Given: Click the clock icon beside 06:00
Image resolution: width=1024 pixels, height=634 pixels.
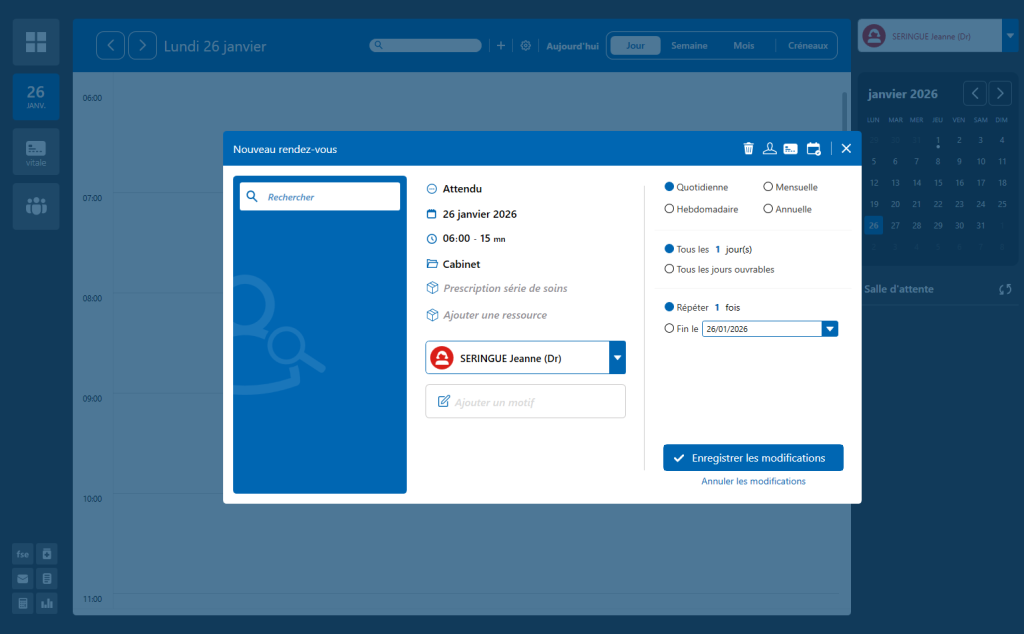Looking at the screenshot, I should 432,239.
